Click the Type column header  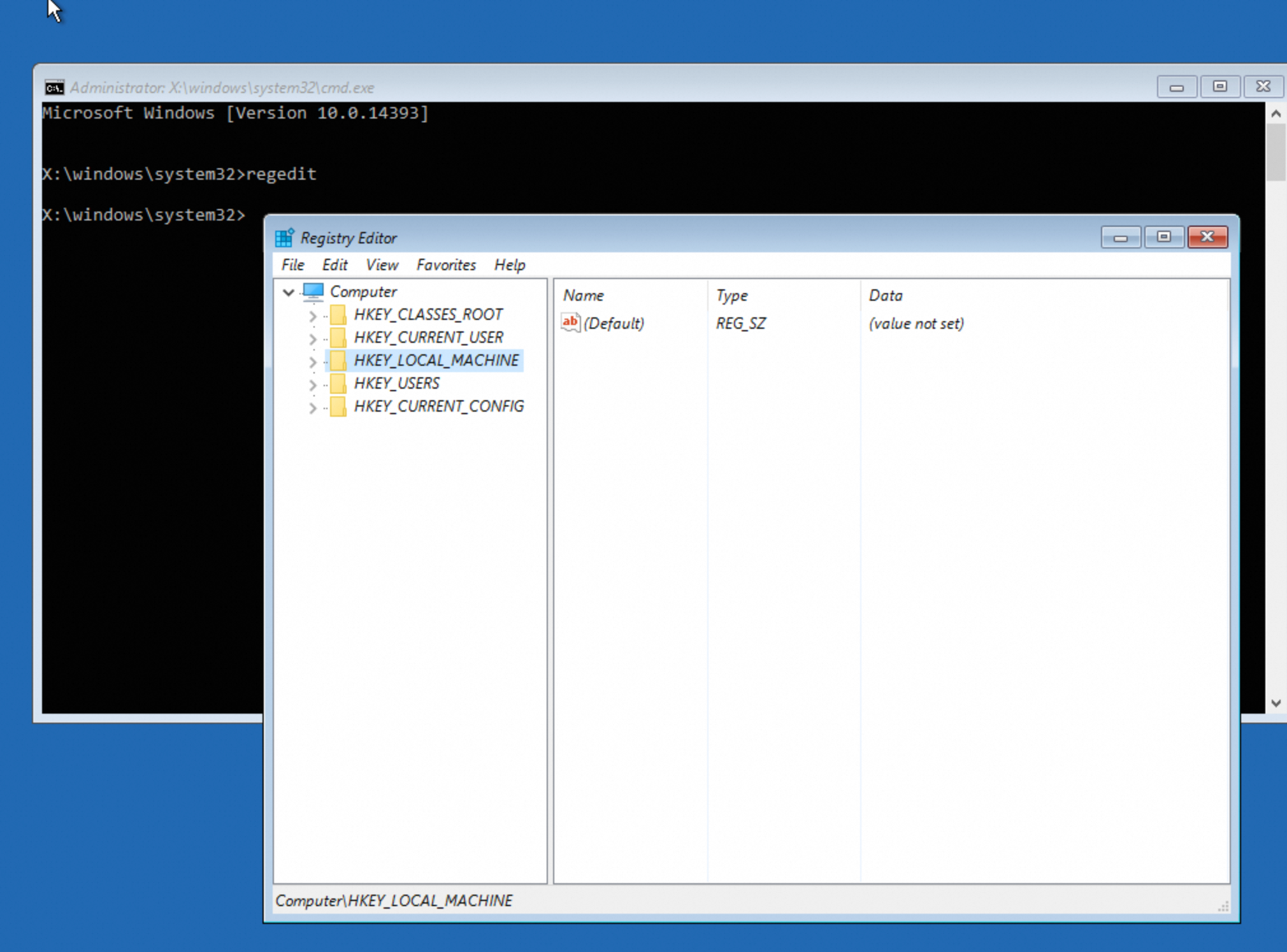pos(731,296)
